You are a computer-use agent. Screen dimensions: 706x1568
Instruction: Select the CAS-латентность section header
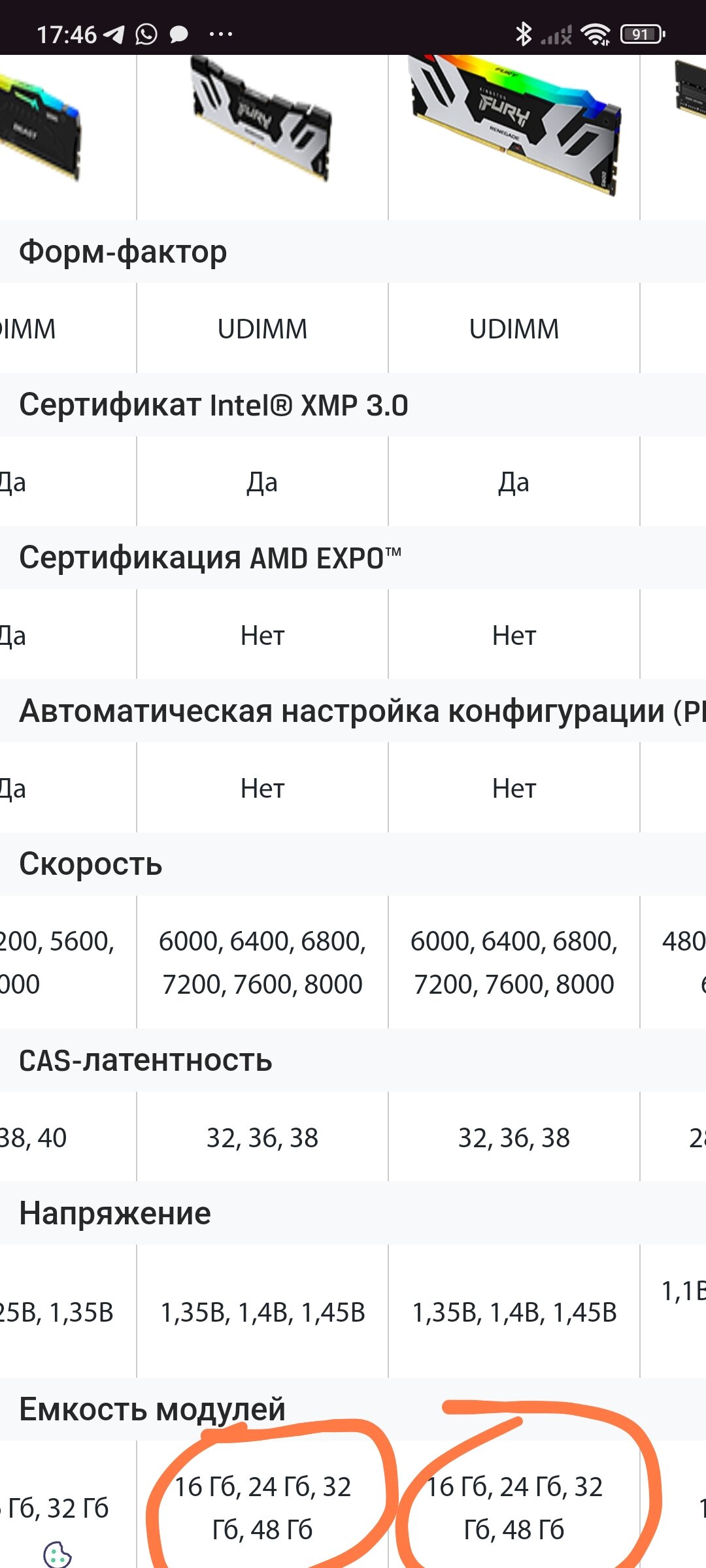click(353, 1060)
